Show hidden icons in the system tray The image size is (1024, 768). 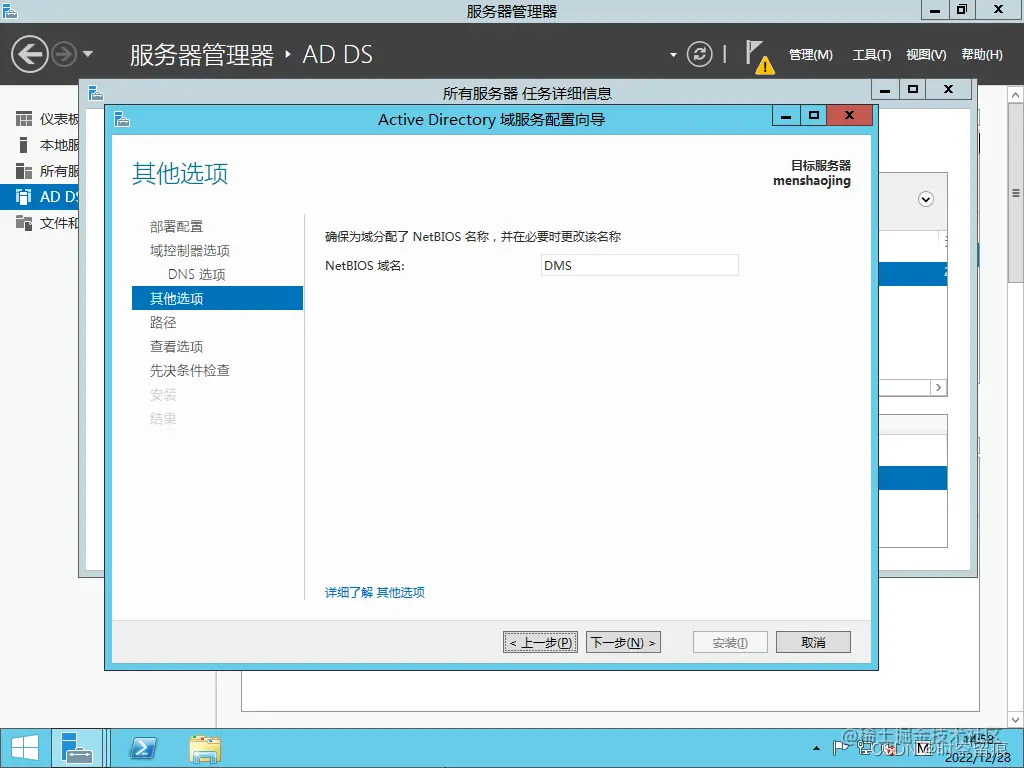point(817,747)
